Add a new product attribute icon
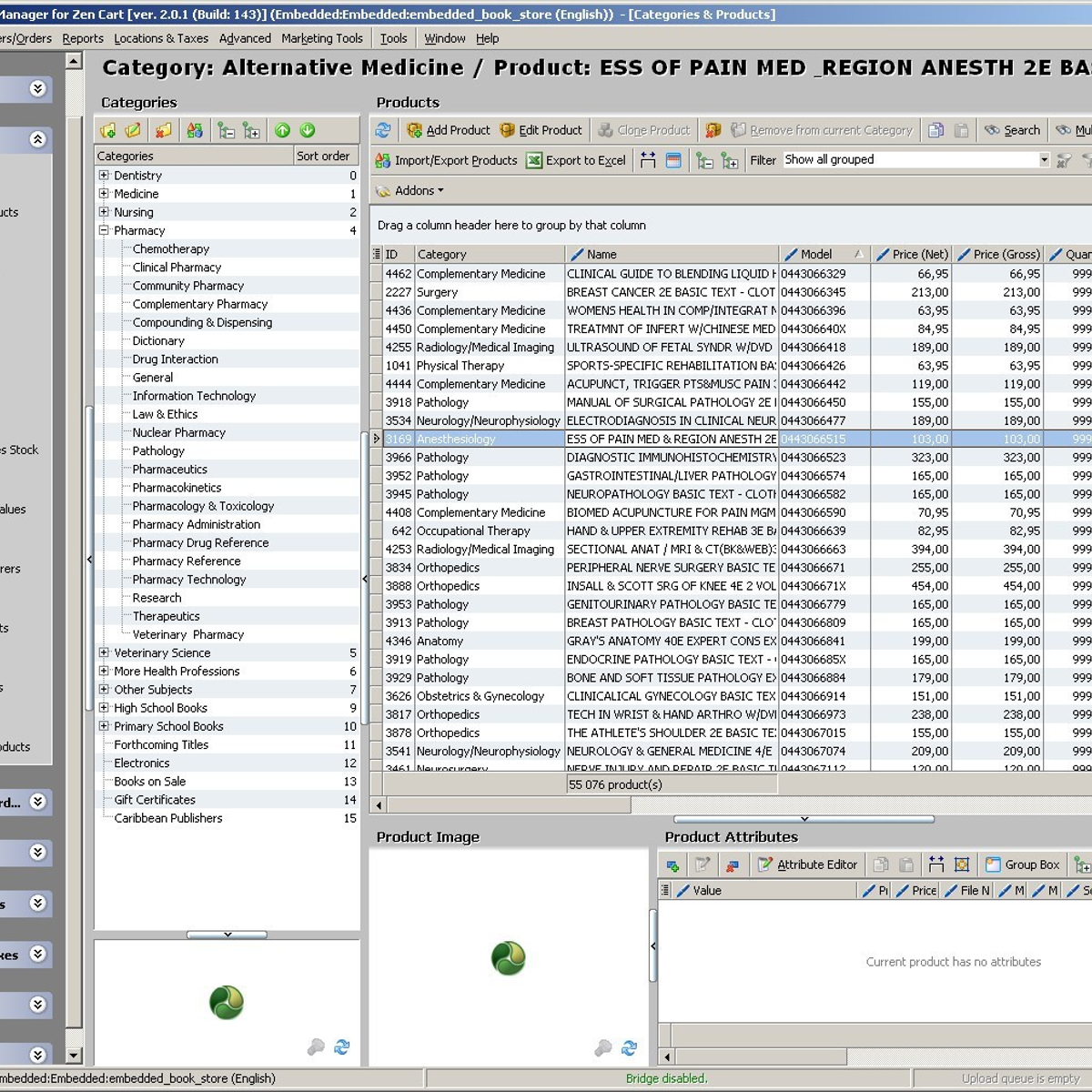This screenshot has height=1092, width=1092. coord(672,864)
